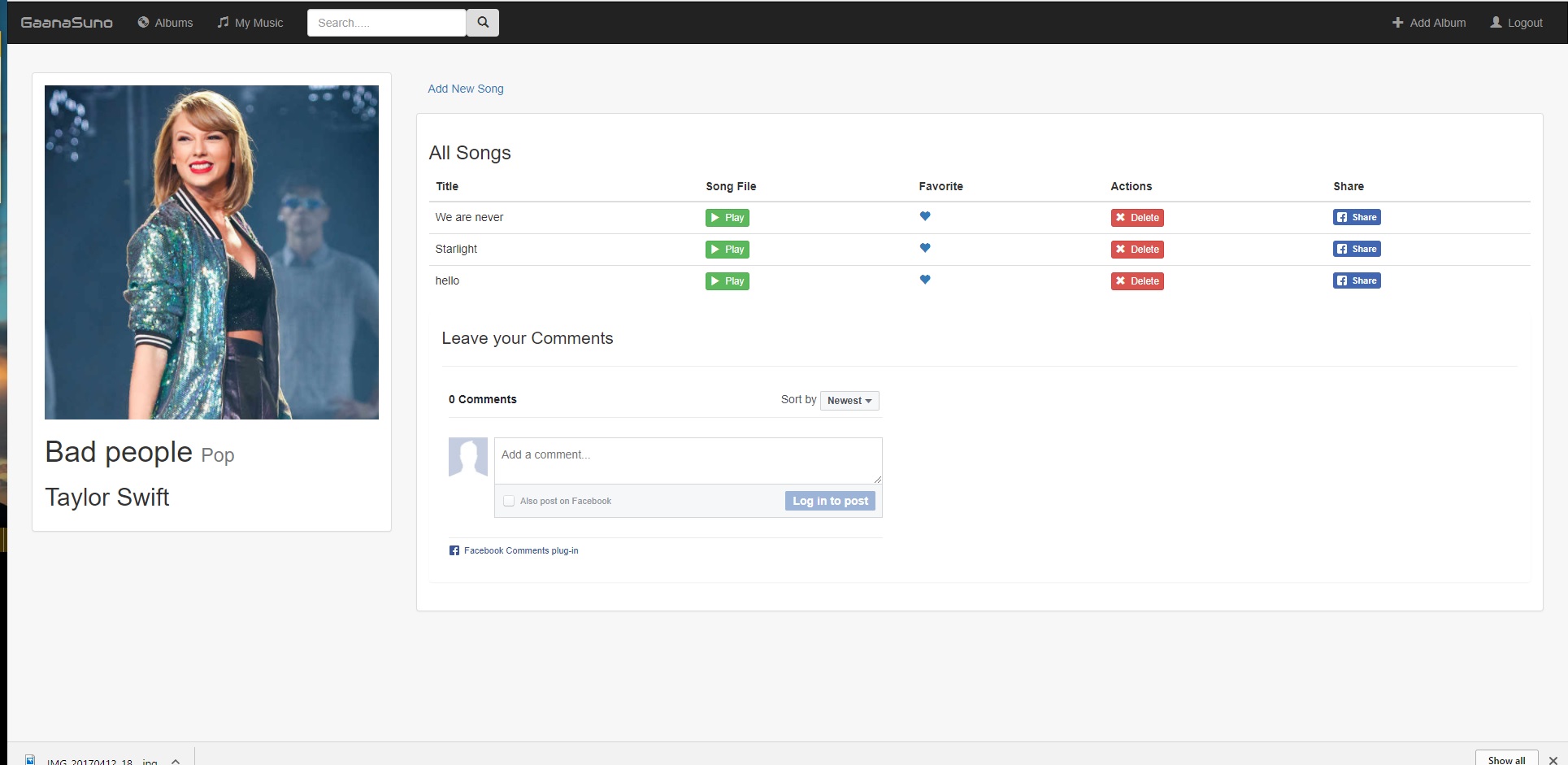Share Starlight on Facebook

(1357, 249)
